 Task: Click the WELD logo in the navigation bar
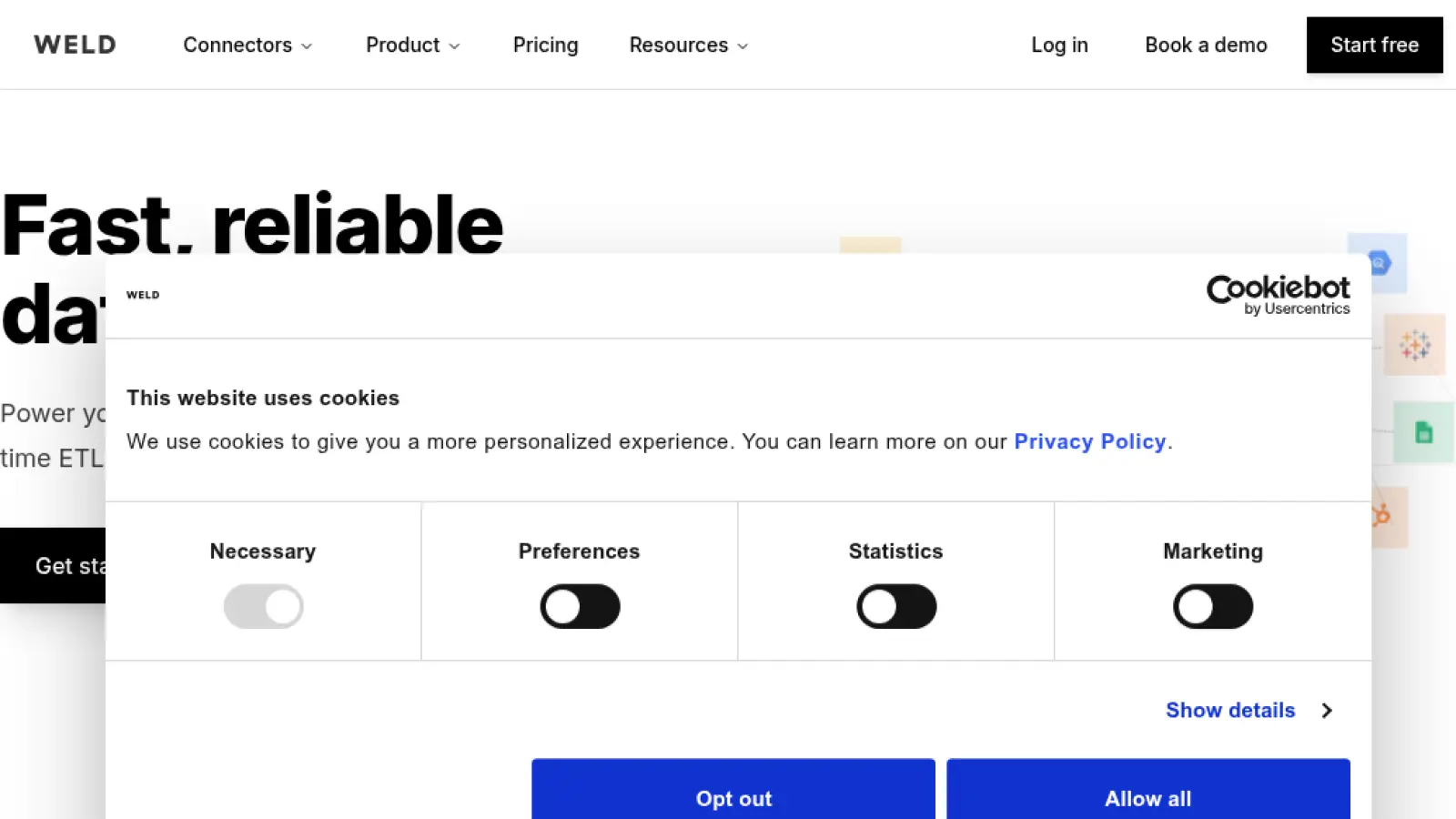(x=74, y=45)
